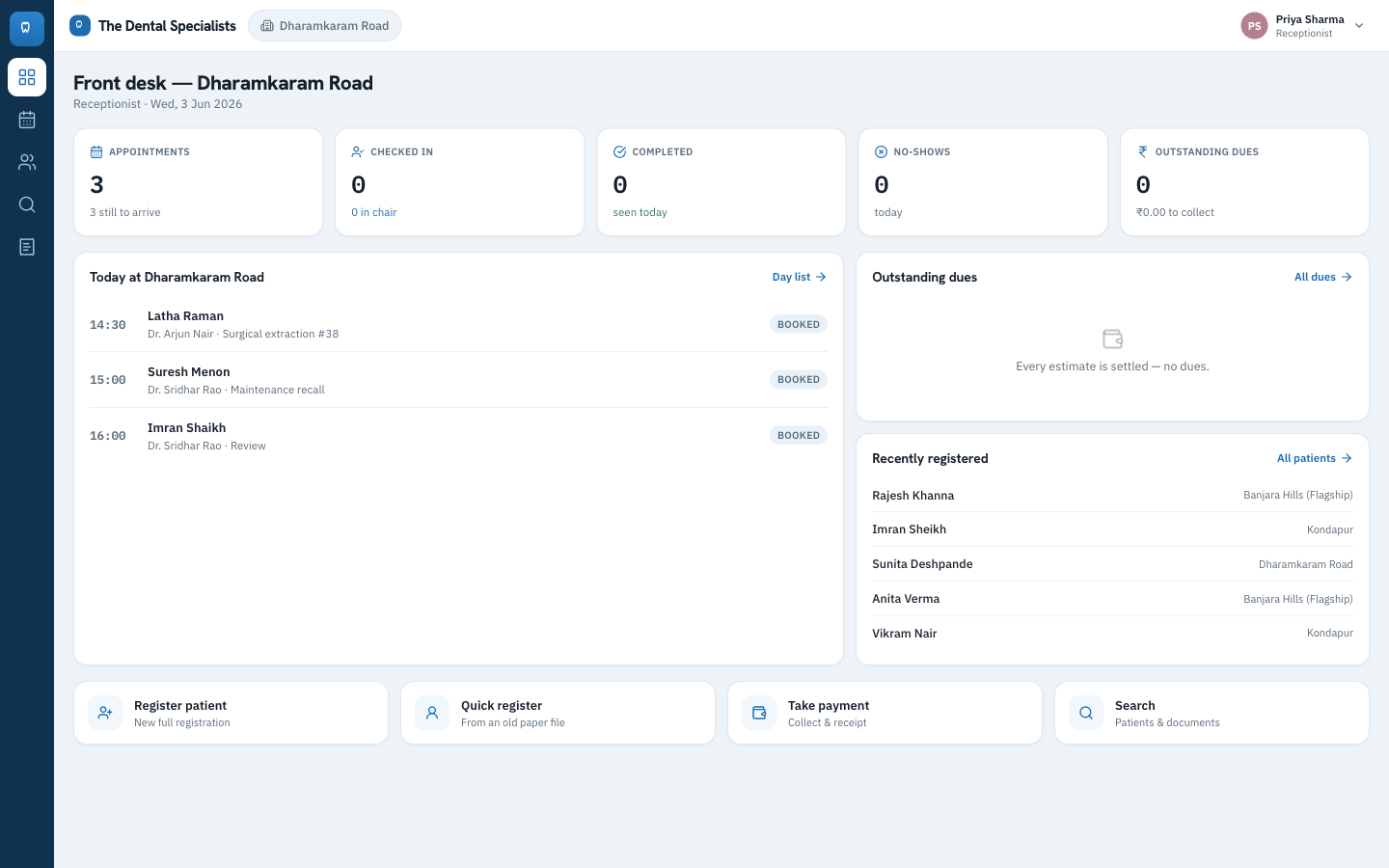The width and height of the screenshot is (1389, 868).
Task: Click The Dental Specialists title
Action: pos(167,26)
